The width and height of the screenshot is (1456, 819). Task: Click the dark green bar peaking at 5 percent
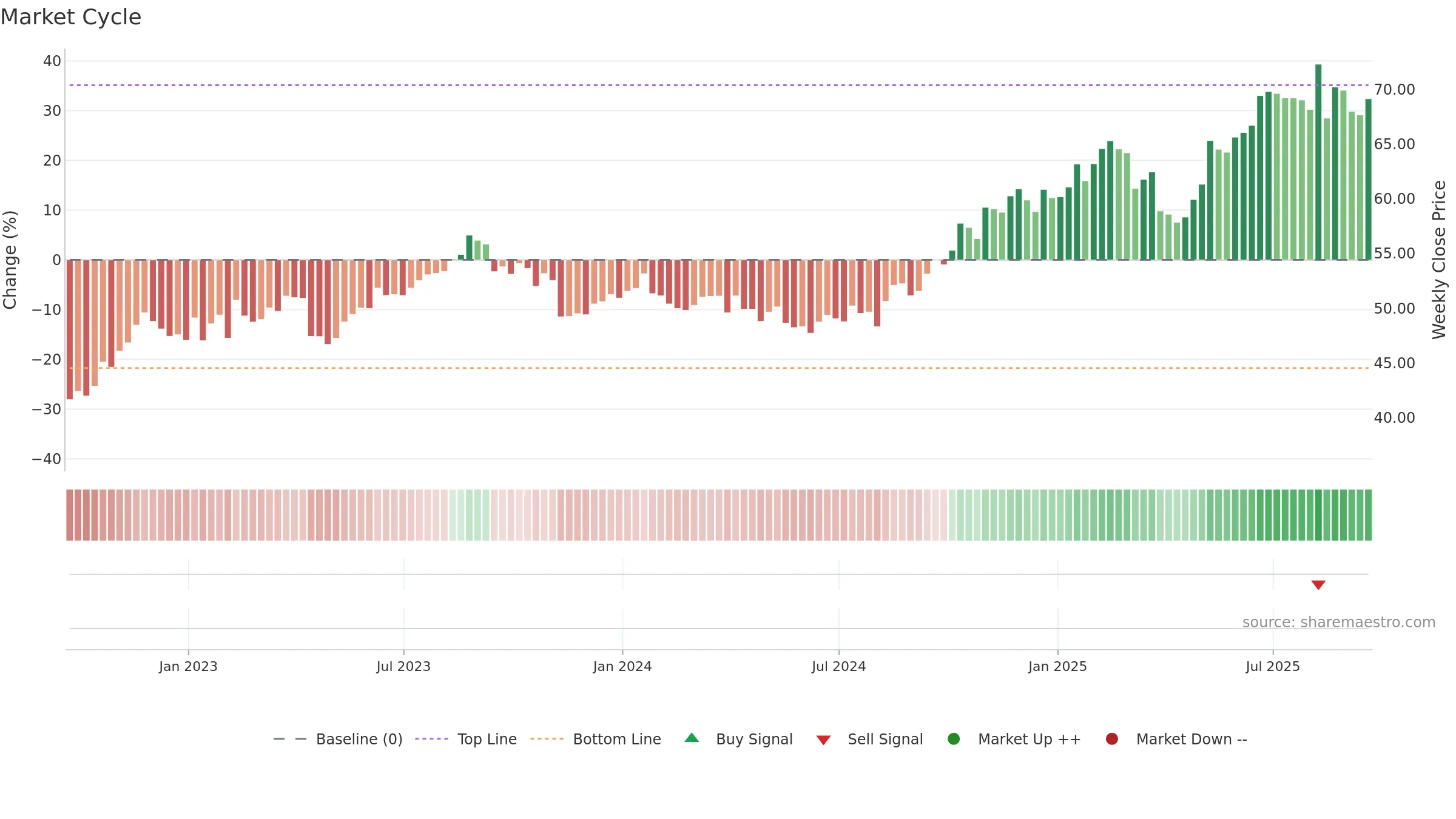coord(469,248)
